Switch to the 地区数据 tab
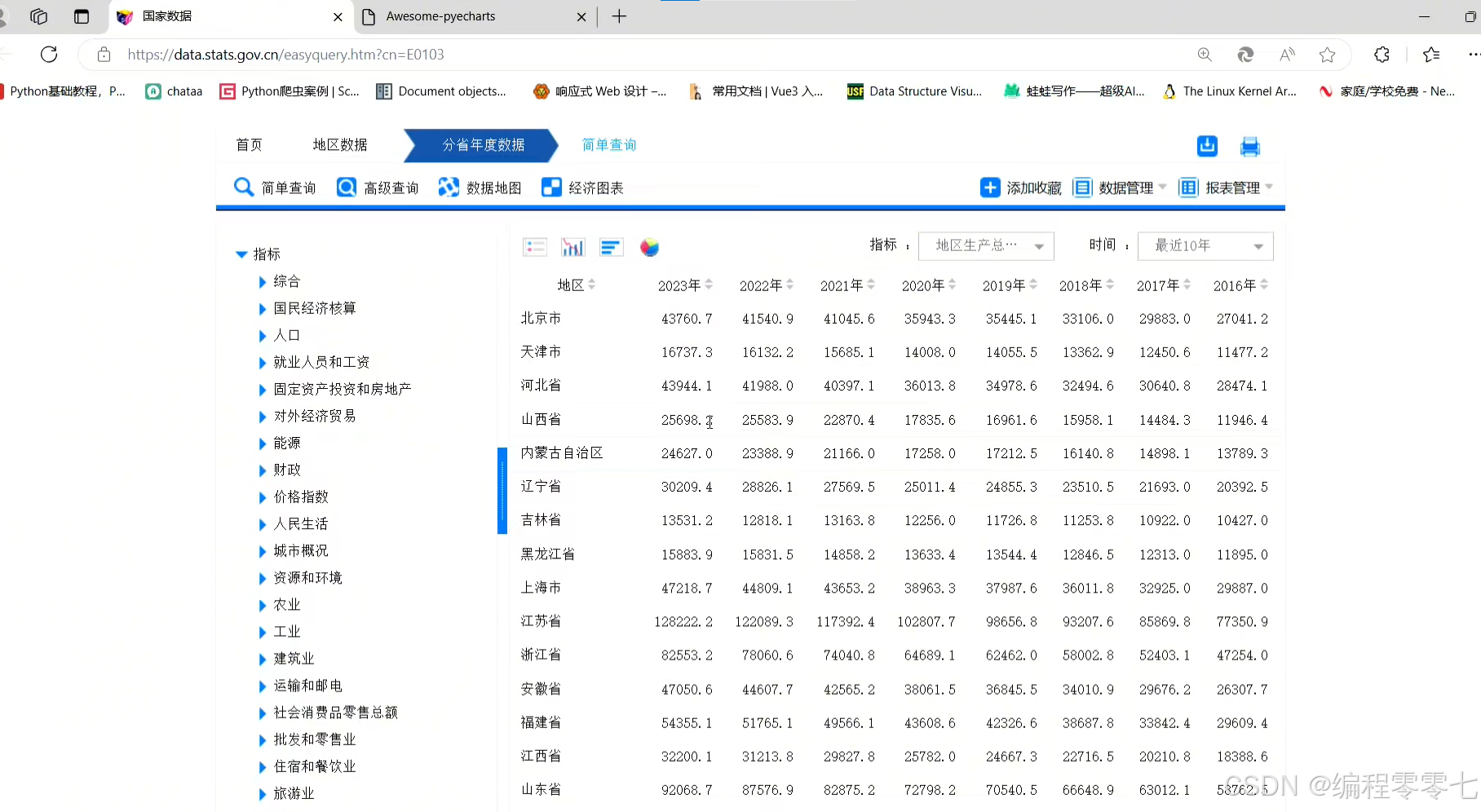 [x=339, y=144]
